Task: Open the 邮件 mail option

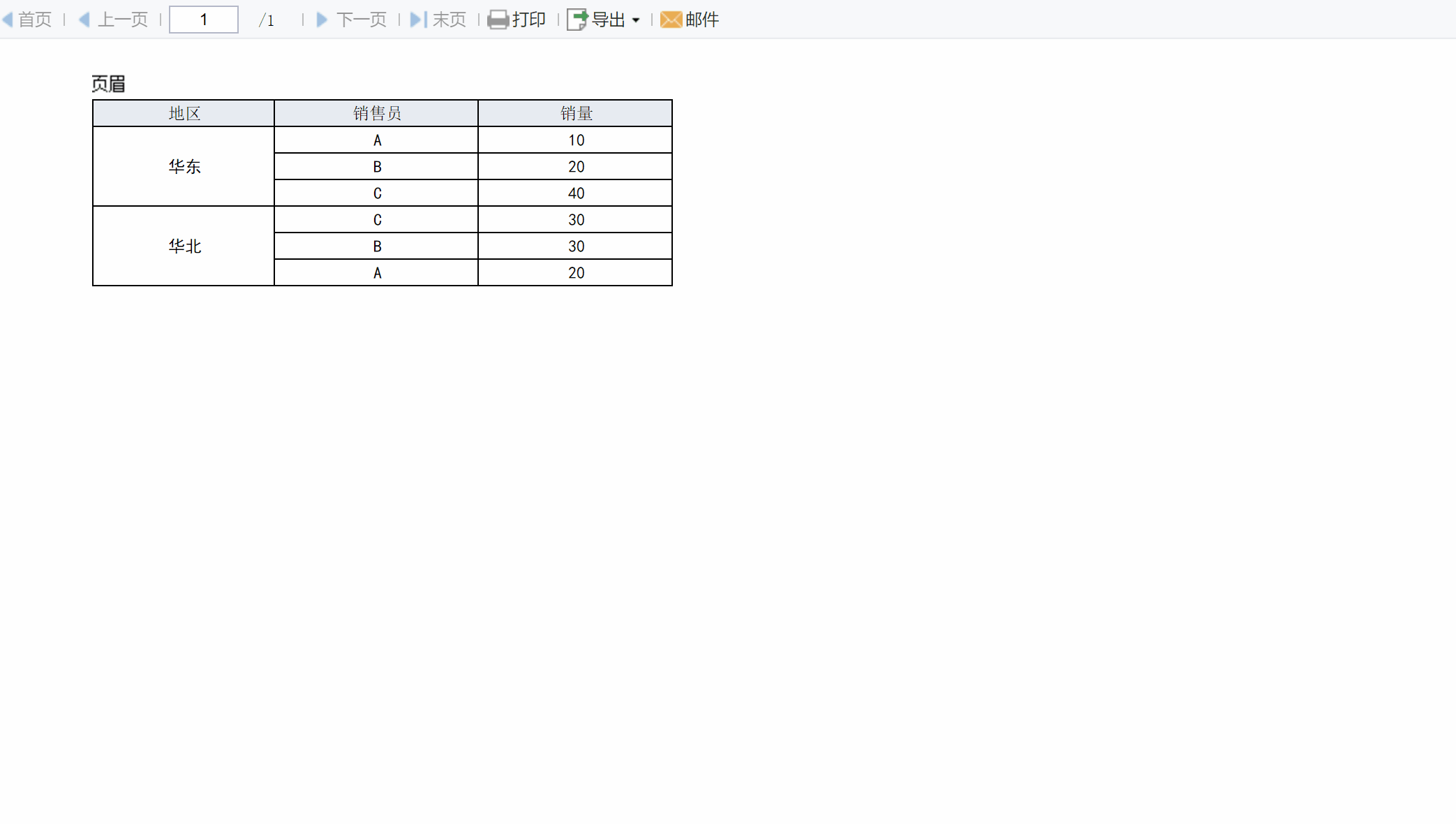Action: point(702,20)
